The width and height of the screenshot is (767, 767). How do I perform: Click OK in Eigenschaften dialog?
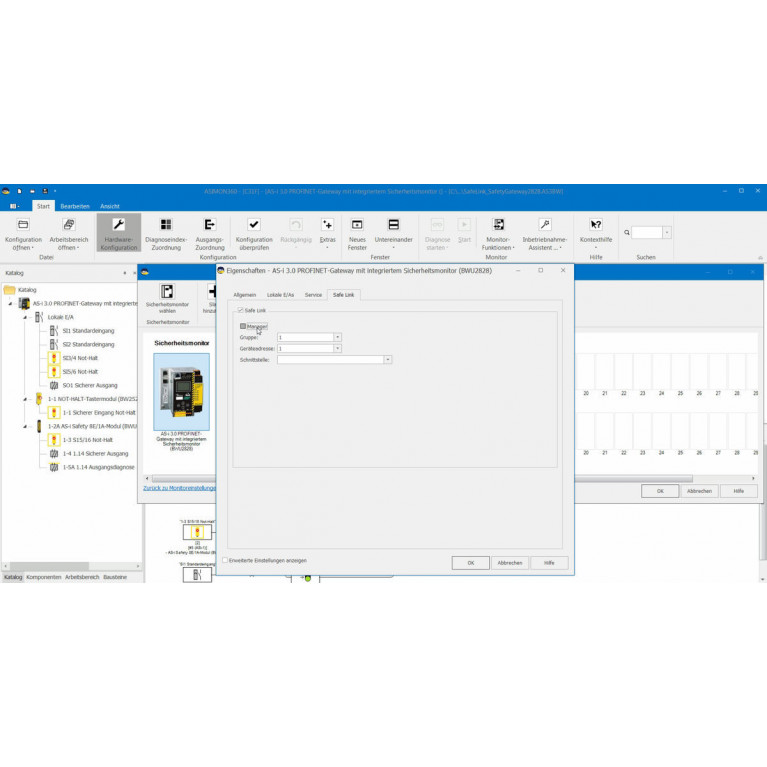[x=471, y=563]
